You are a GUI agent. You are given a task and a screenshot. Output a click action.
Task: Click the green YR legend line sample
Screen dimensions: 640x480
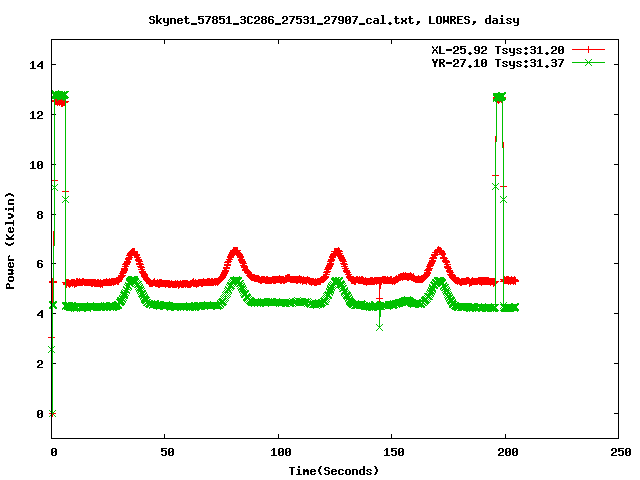tap(589, 62)
